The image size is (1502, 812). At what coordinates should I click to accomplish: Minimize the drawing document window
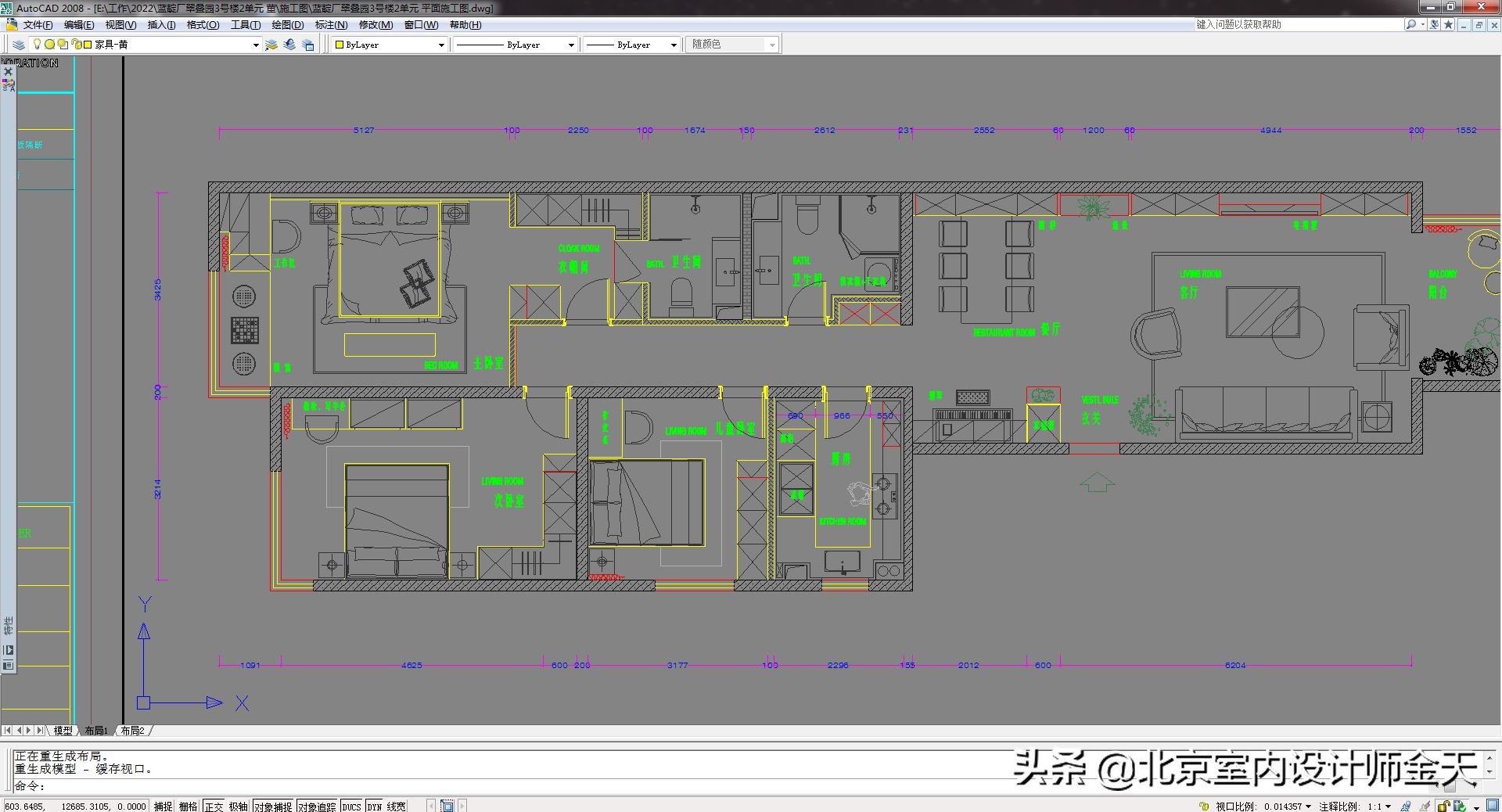click(1464, 25)
